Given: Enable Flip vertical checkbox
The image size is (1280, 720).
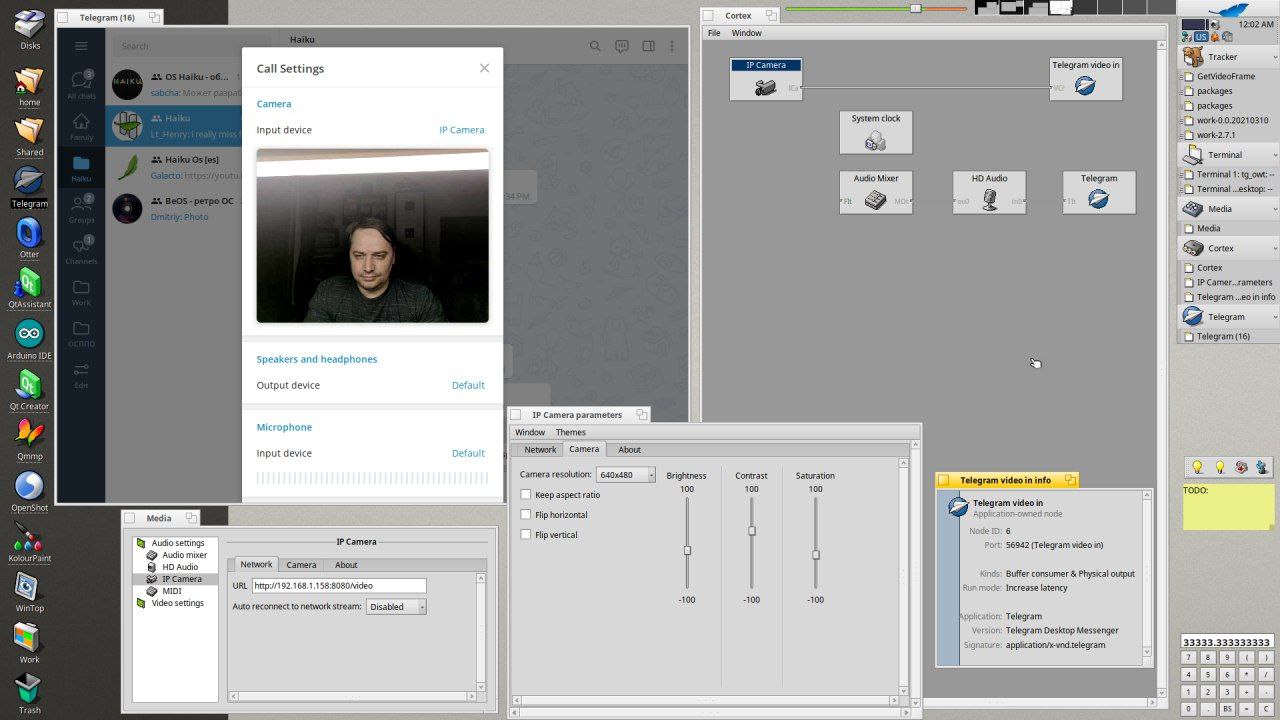Looking at the screenshot, I should click(526, 534).
